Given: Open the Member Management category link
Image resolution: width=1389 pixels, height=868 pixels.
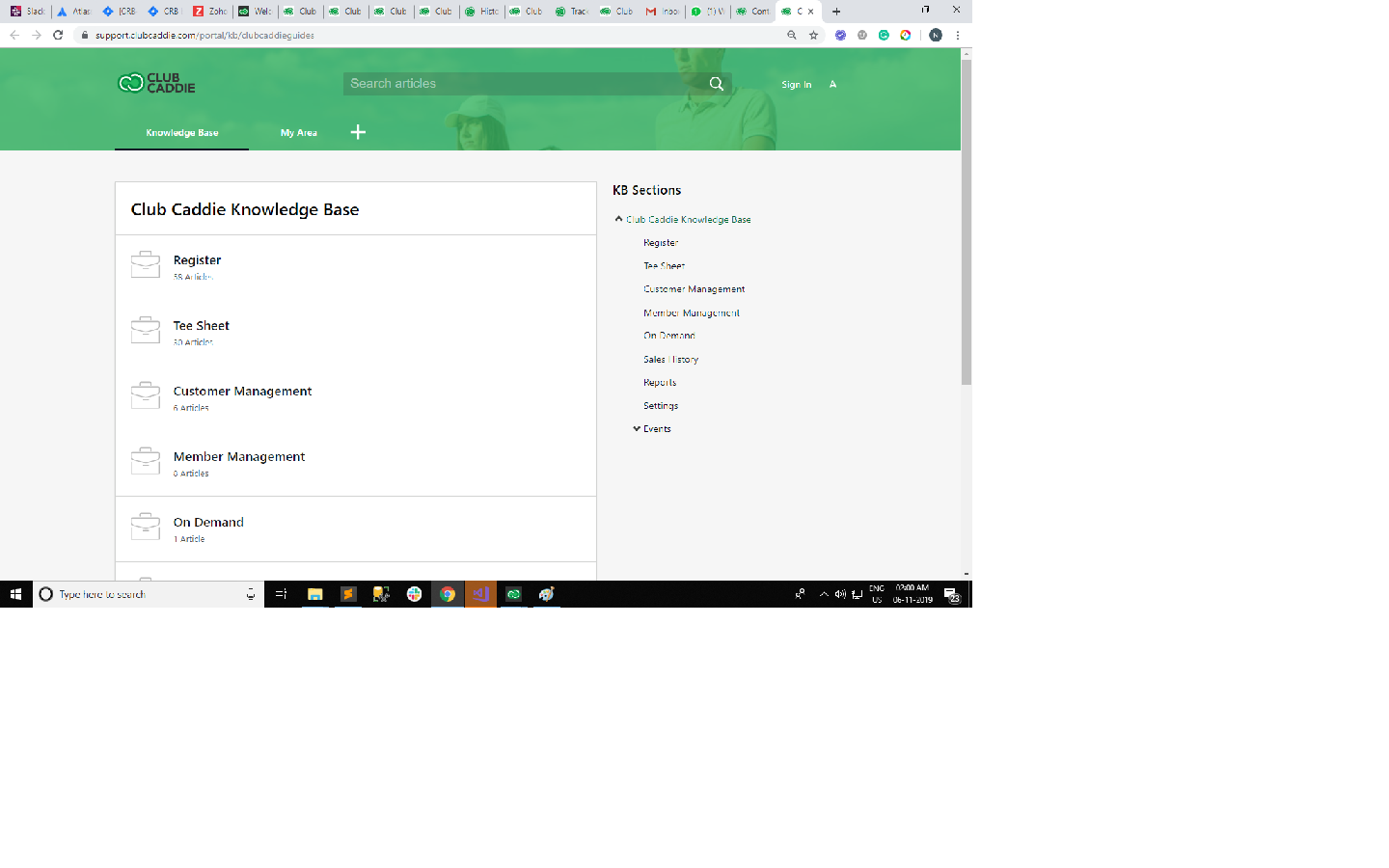Looking at the screenshot, I should pos(239,456).
